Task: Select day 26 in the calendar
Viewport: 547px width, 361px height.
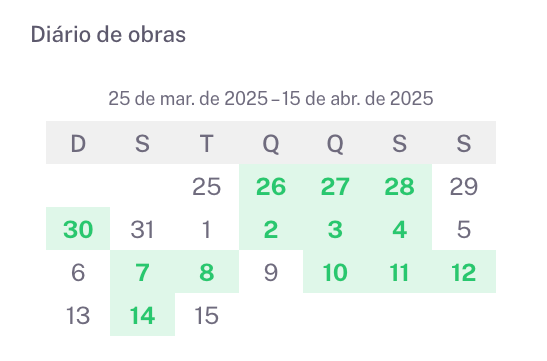Action: pos(271,186)
